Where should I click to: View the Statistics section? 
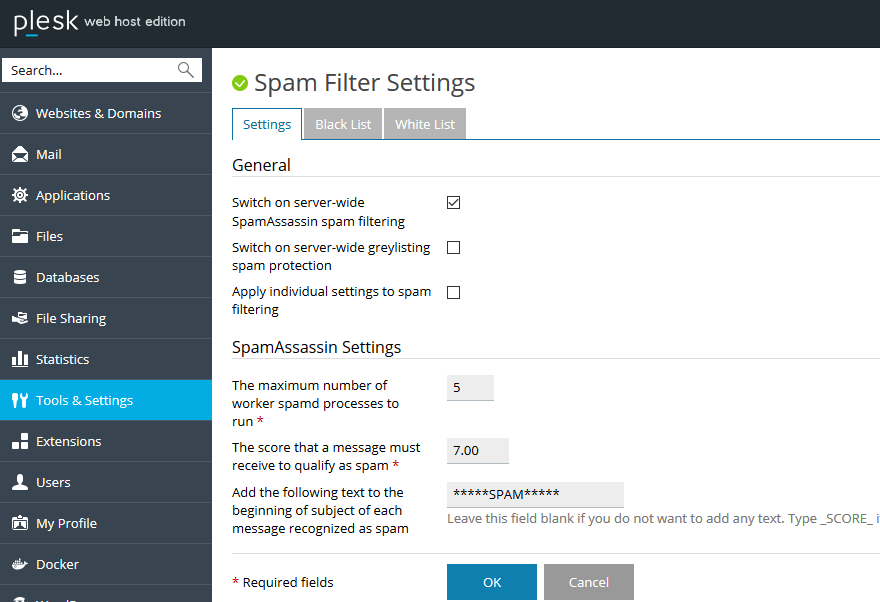(x=106, y=359)
